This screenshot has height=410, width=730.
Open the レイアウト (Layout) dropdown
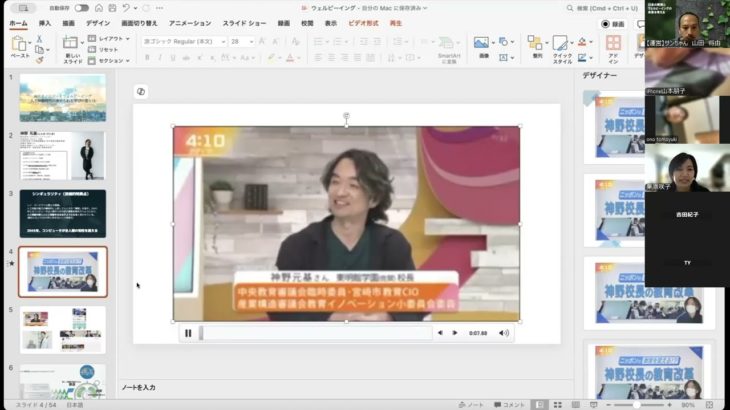point(109,39)
